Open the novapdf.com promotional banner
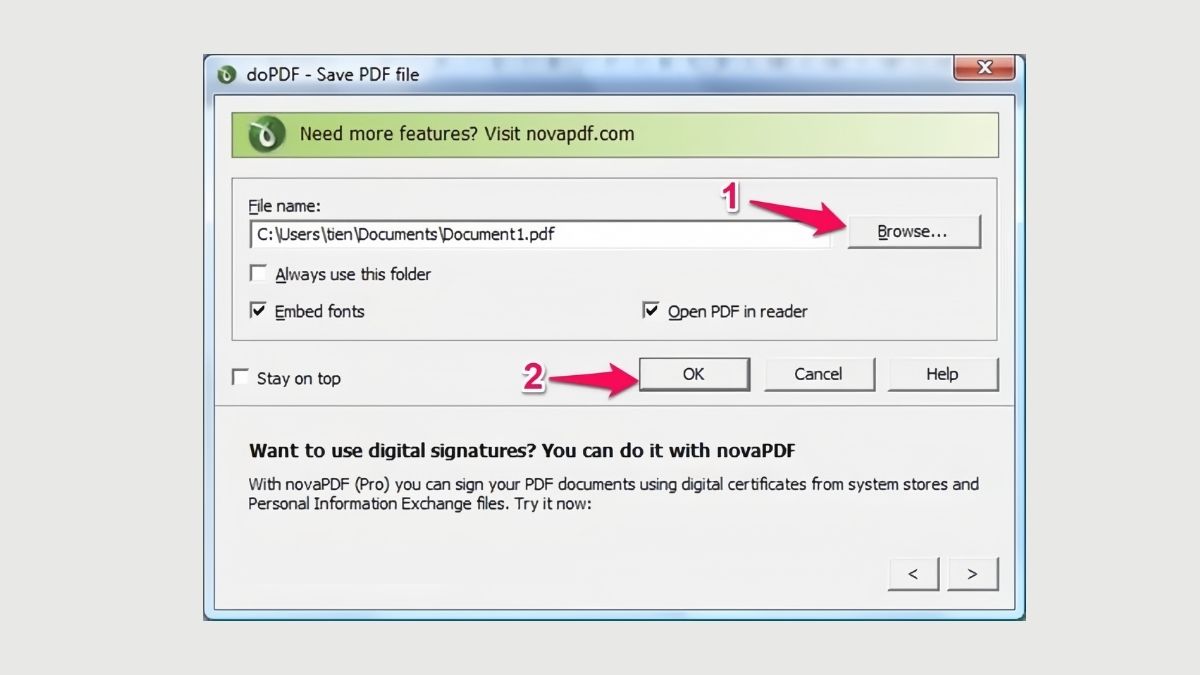Screen dimensions: 1200x675 click(615, 135)
